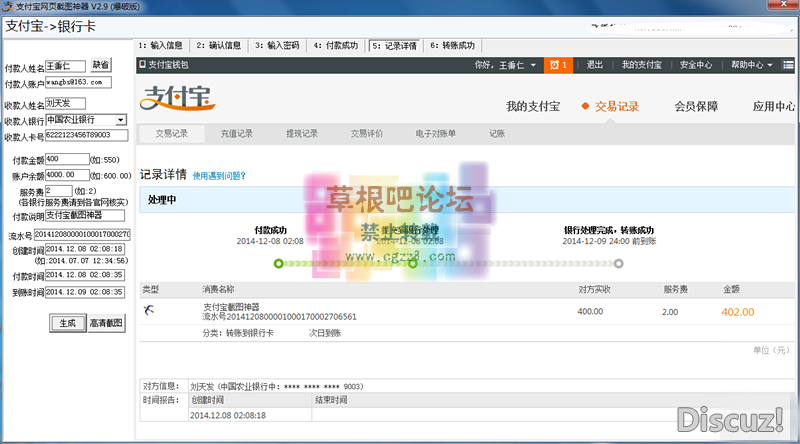The height and width of the screenshot is (444, 800).
Task: Switch to tab 2: 确认信息
Action: [x=219, y=45]
